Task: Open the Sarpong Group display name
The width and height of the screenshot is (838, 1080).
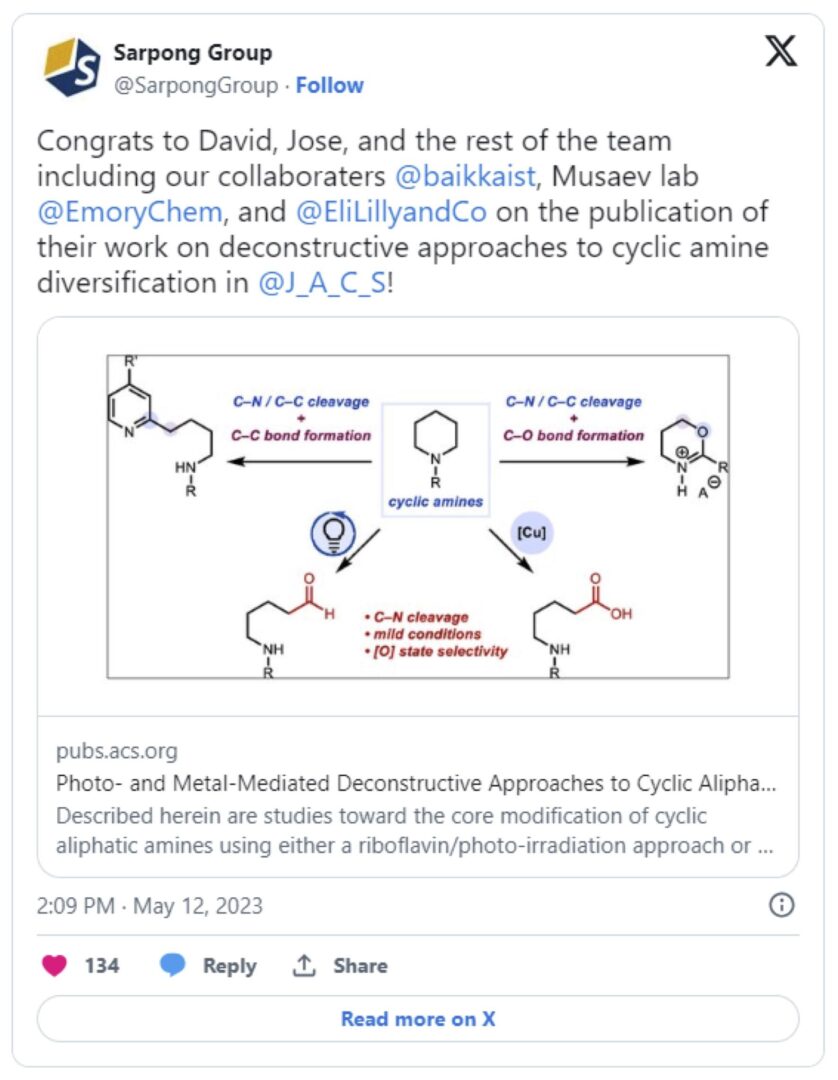Action: (x=193, y=52)
